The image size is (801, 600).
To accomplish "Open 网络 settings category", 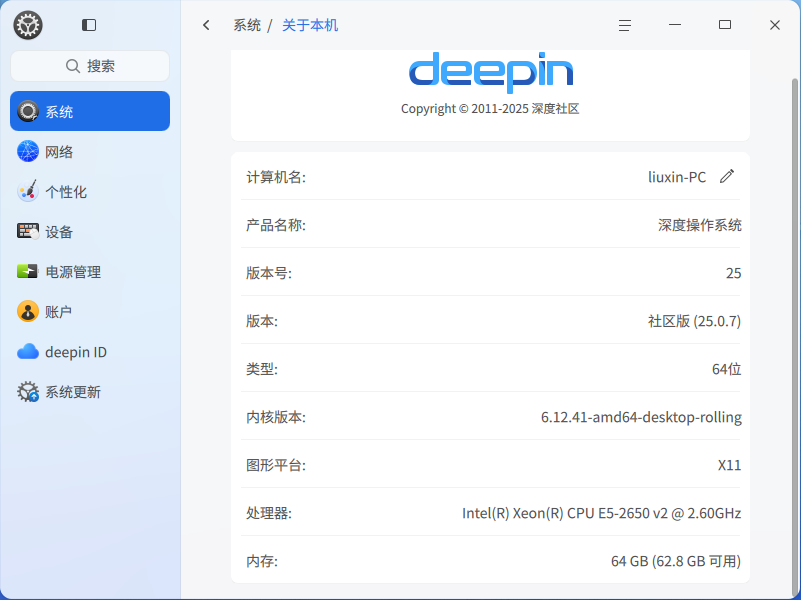I will pos(90,152).
